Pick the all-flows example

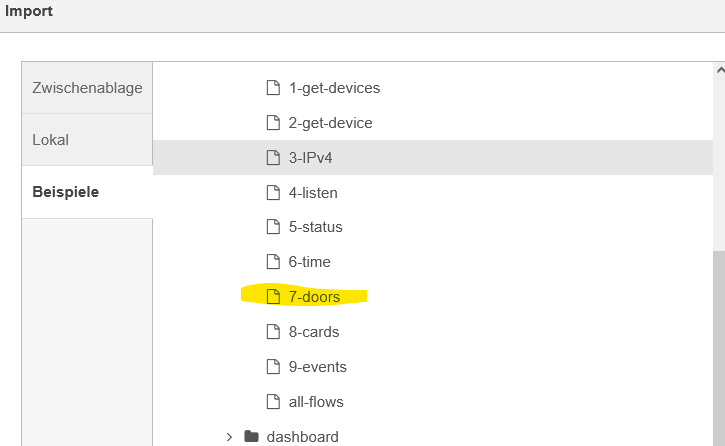316,402
